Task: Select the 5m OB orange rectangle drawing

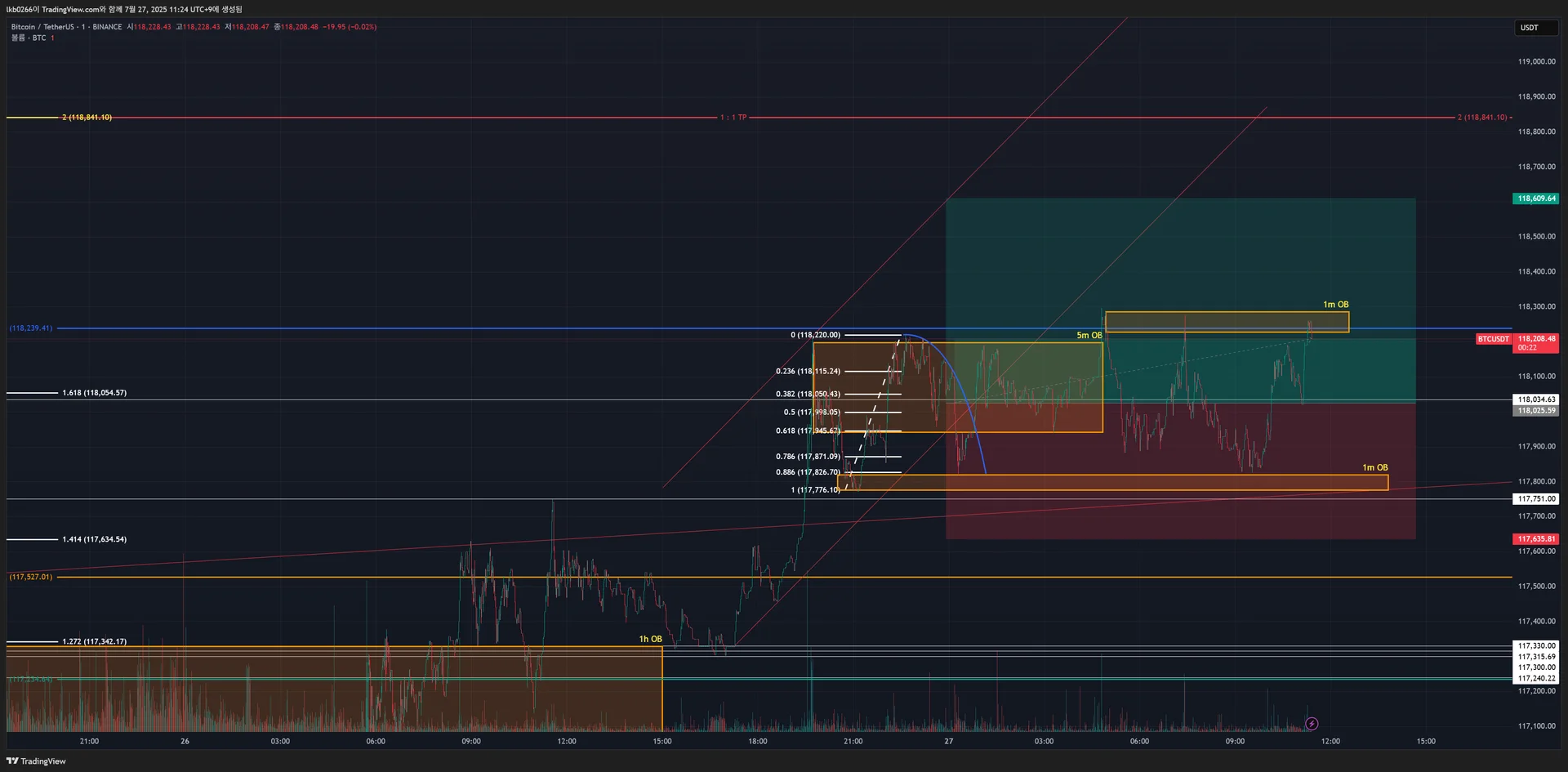Action: pyautogui.click(x=958, y=387)
